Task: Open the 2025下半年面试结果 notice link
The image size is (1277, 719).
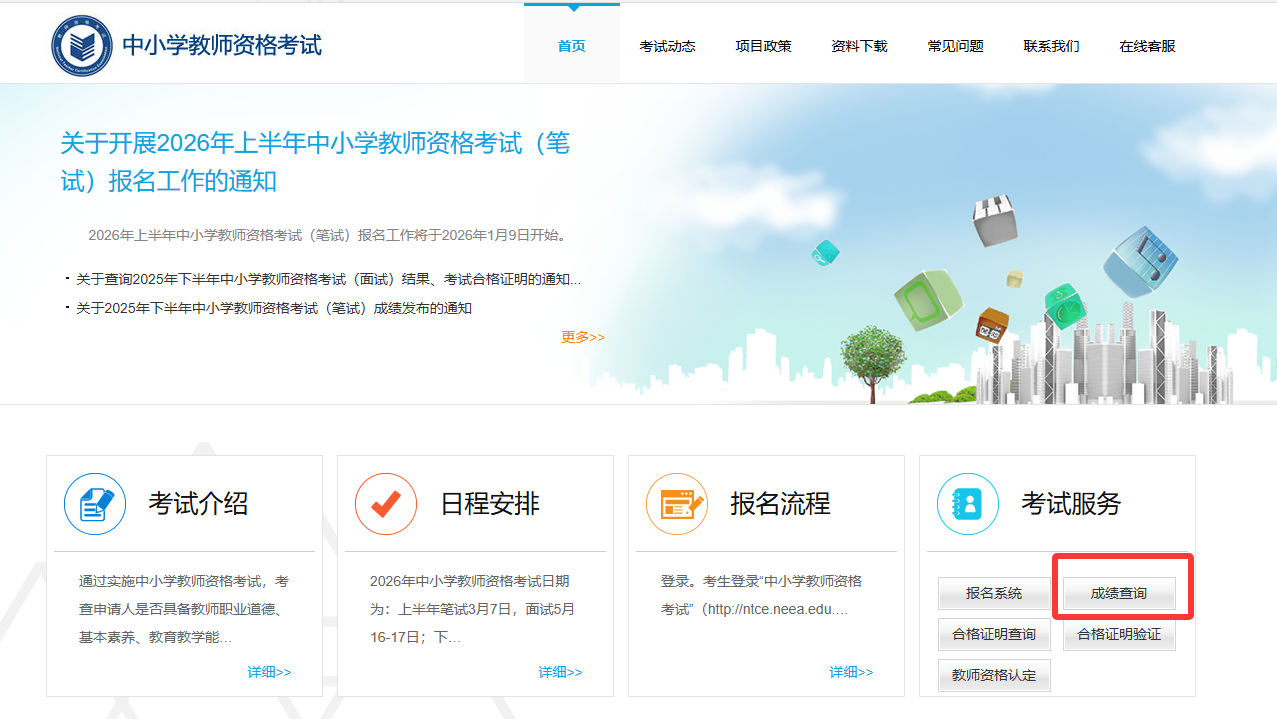Action: pyautogui.click(x=328, y=279)
